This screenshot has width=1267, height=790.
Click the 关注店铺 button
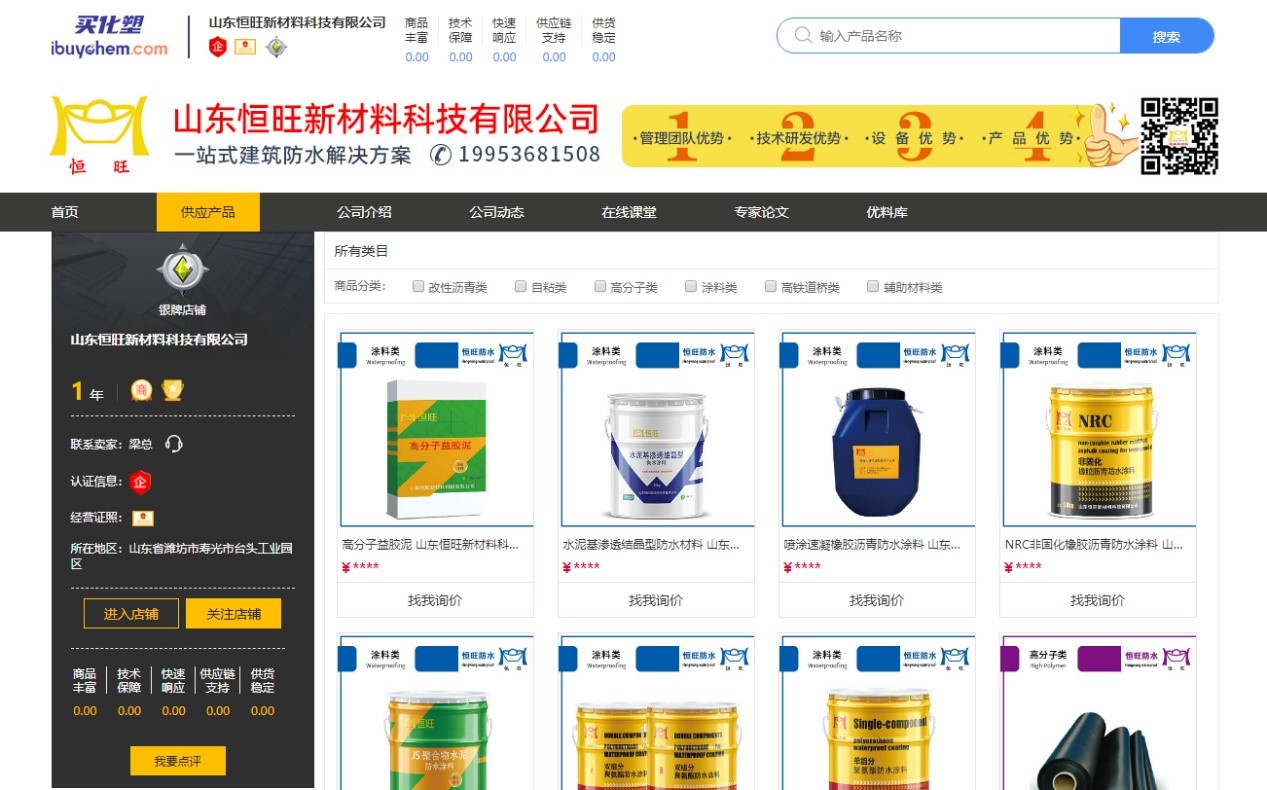233,614
